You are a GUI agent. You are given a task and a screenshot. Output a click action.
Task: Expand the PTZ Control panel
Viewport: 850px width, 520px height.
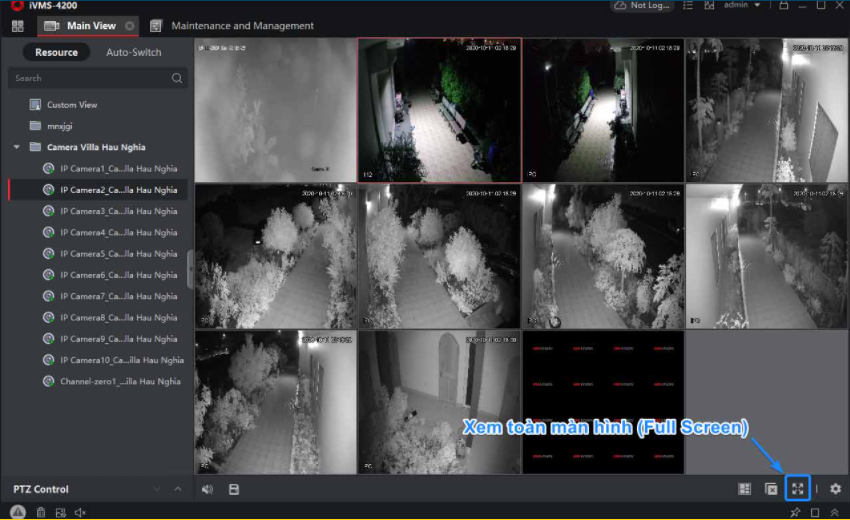tap(178, 489)
